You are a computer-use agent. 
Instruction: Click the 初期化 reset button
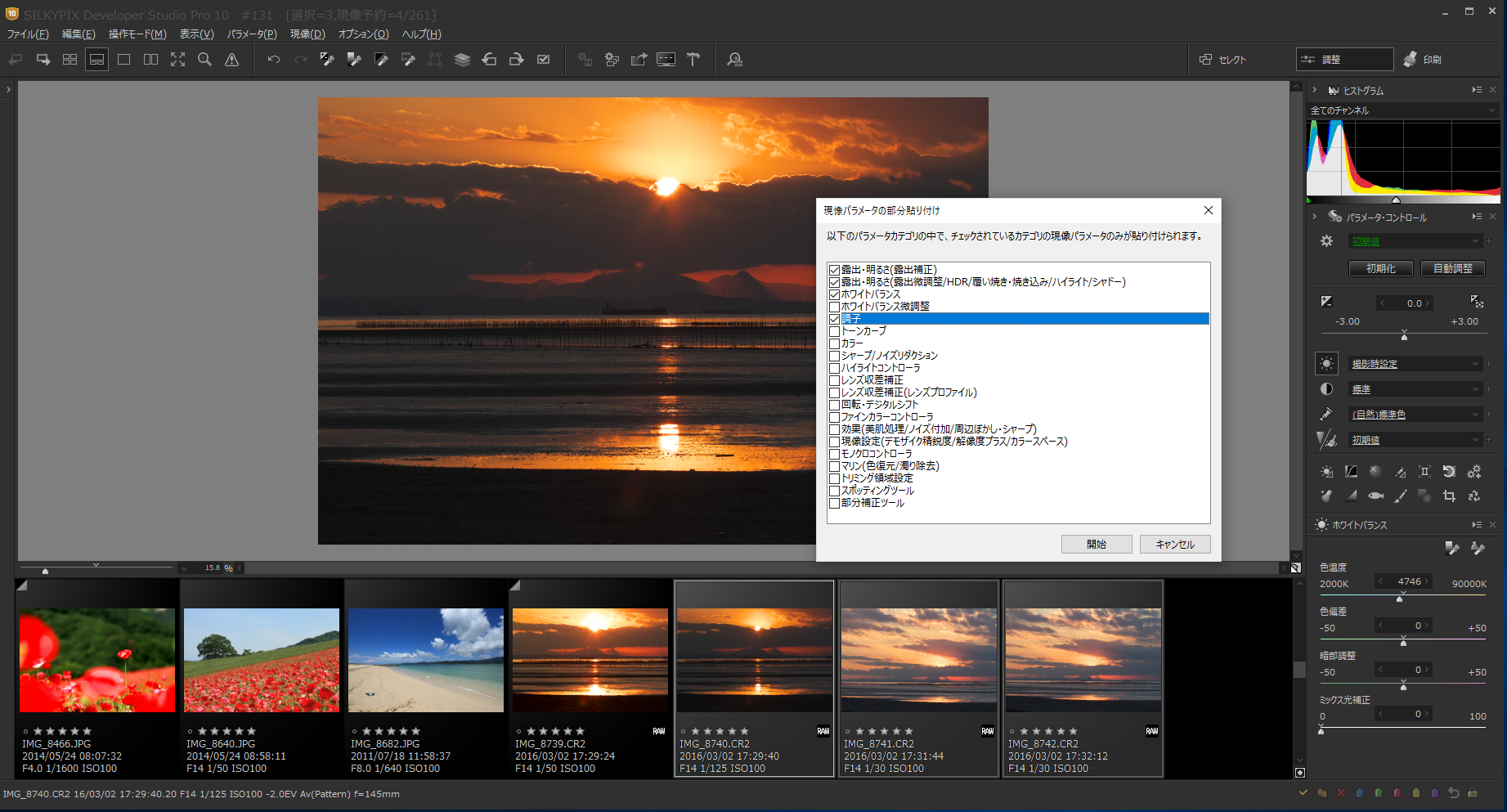(x=1381, y=268)
